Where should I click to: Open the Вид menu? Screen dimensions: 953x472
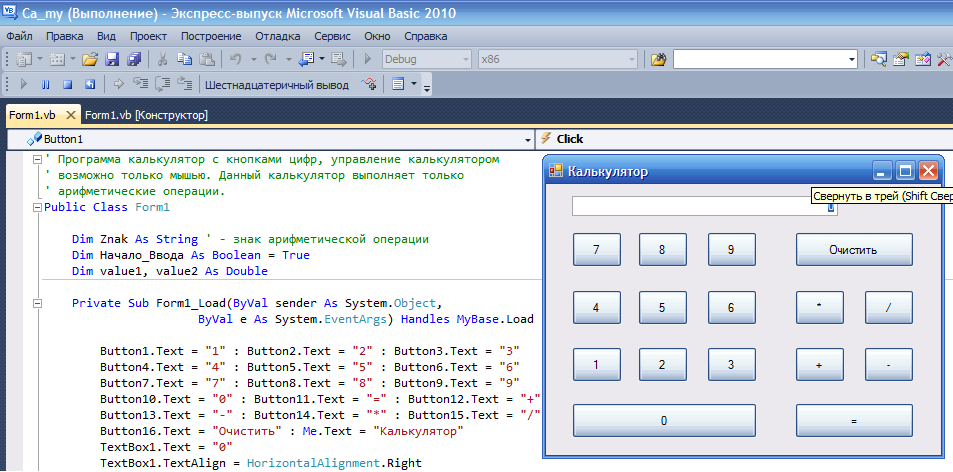point(106,36)
